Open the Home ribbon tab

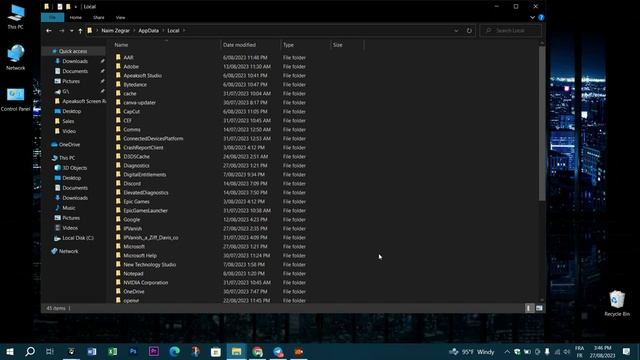[76, 18]
